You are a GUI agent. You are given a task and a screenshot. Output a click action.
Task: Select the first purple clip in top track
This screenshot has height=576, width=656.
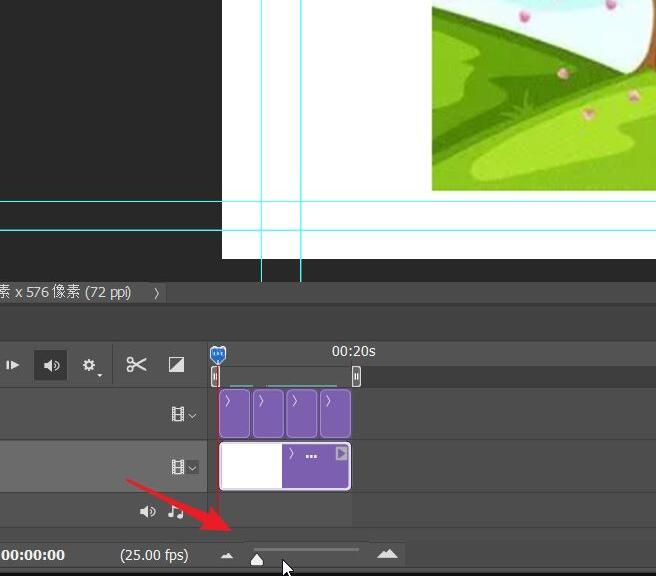click(x=234, y=414)
